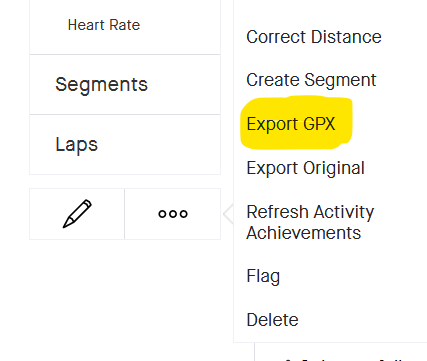The height and width of the screenshot is (361, 427).
Task: Recalculate achievements with Refresh Activity Achievements
Action: click(310, 222)
